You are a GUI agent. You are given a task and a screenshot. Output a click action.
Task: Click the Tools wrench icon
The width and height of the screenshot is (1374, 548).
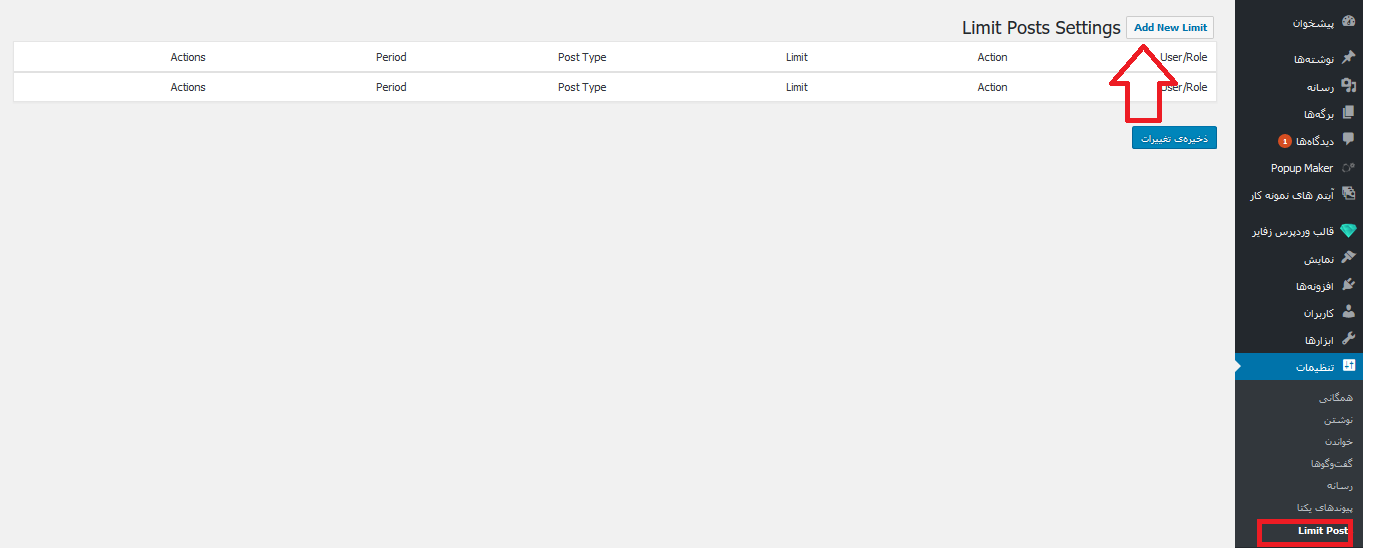(1348, 339)
